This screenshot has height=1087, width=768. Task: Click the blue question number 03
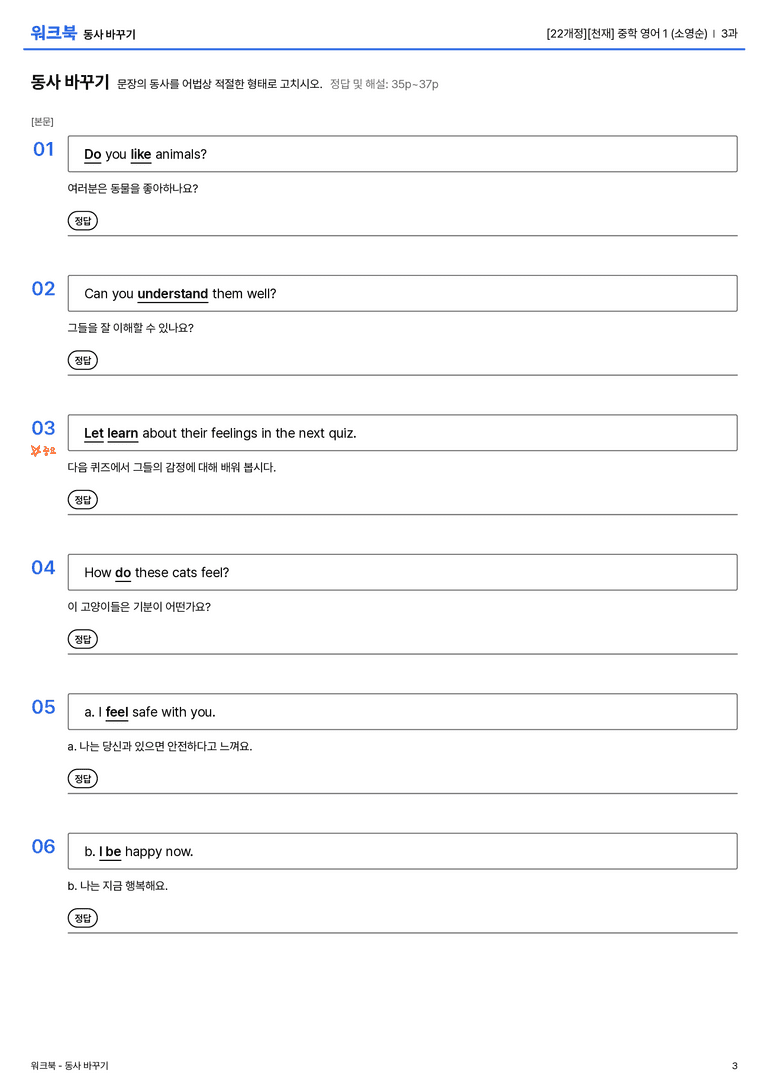point(43,428)
